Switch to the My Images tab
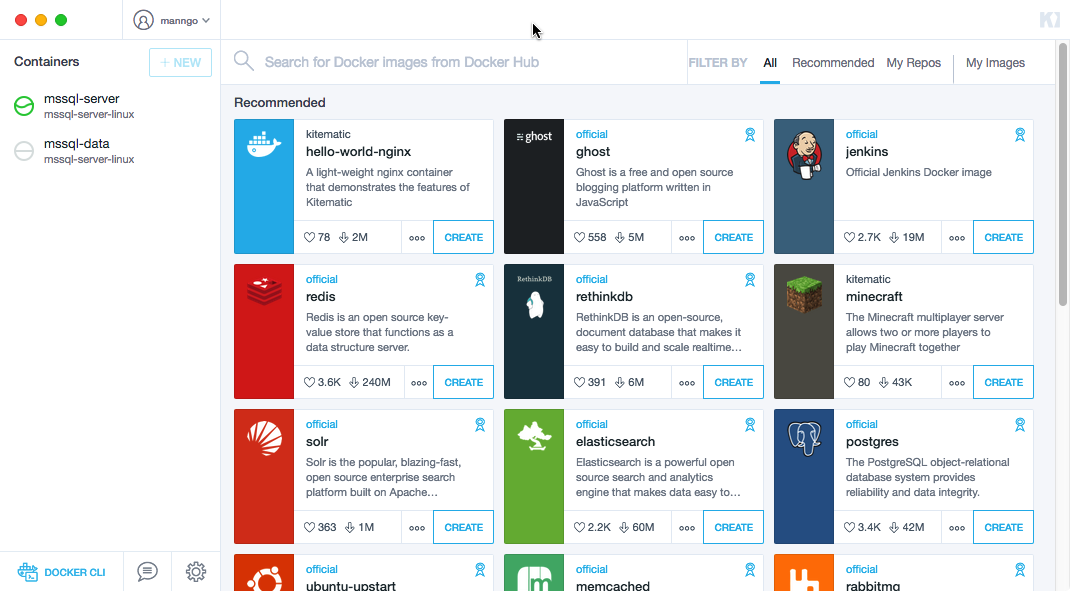This screenshot has height=591, width=1070. click(x=995, y=63)
